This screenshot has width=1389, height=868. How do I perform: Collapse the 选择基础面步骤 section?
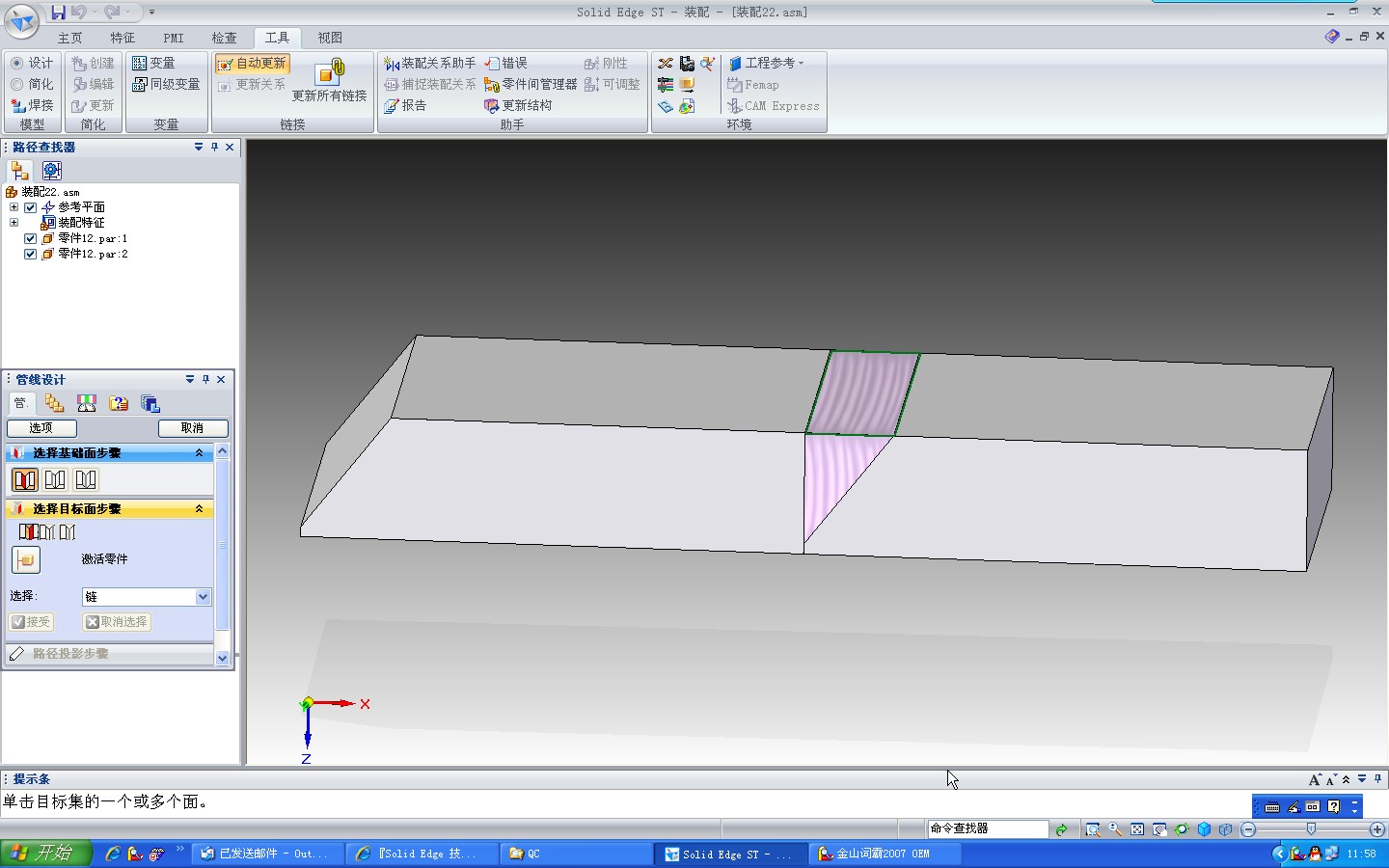coord(200,453)
